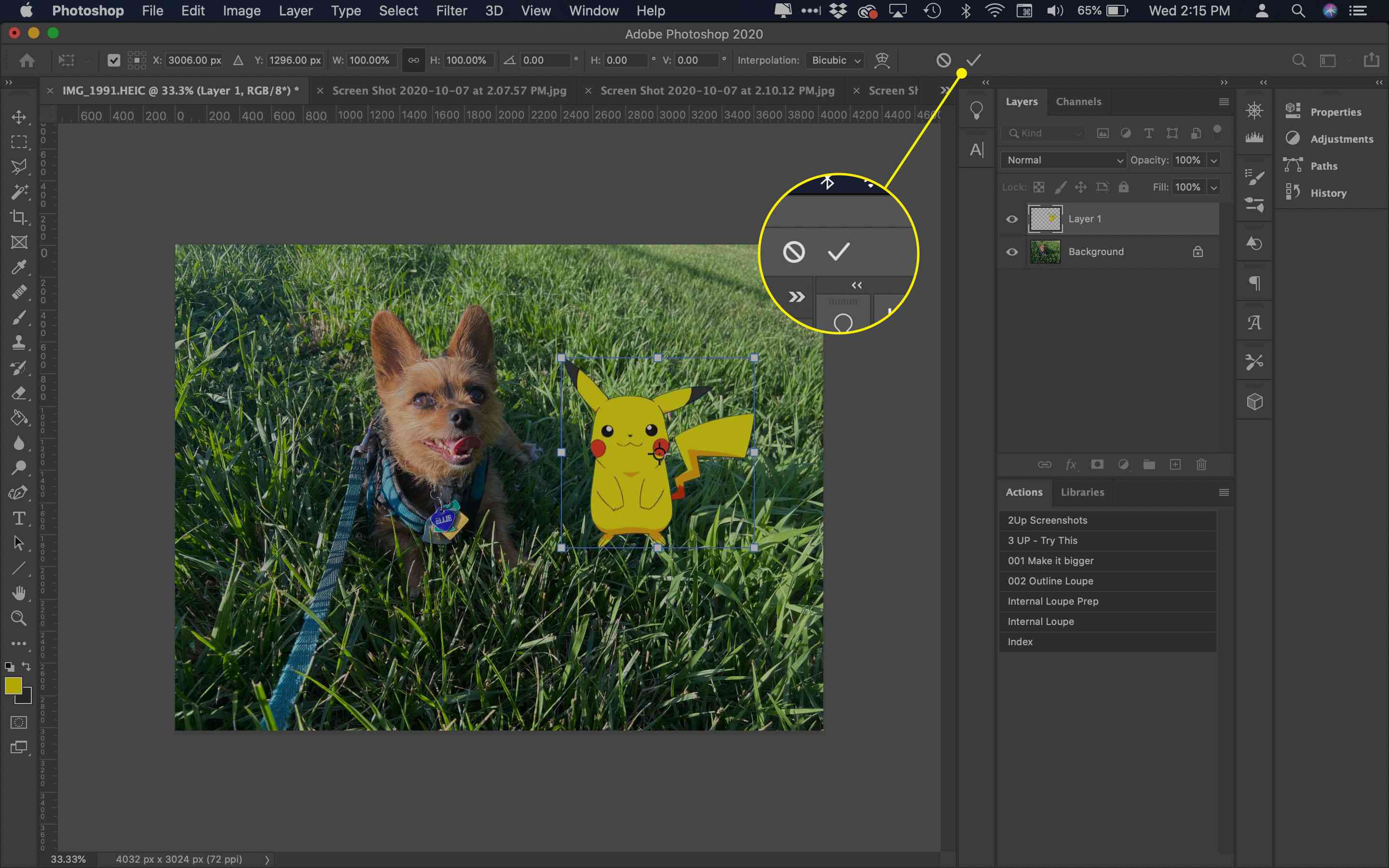This screenshot has width=1389, height=868.
Task: Select the Polygonal Lasso tool
Action: pos(19,167)
